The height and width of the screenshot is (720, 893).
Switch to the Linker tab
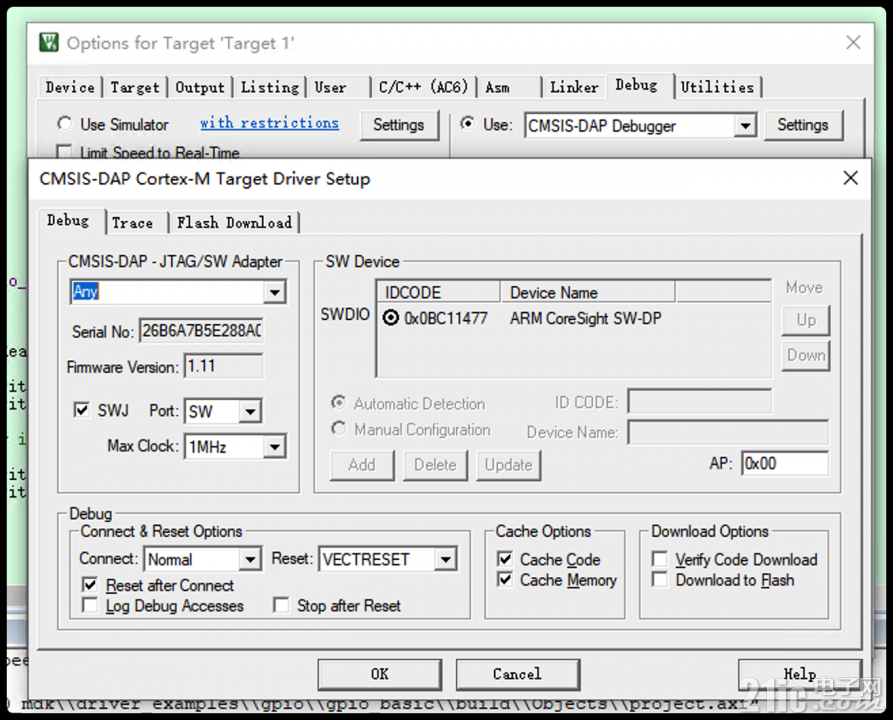point(574,87)
